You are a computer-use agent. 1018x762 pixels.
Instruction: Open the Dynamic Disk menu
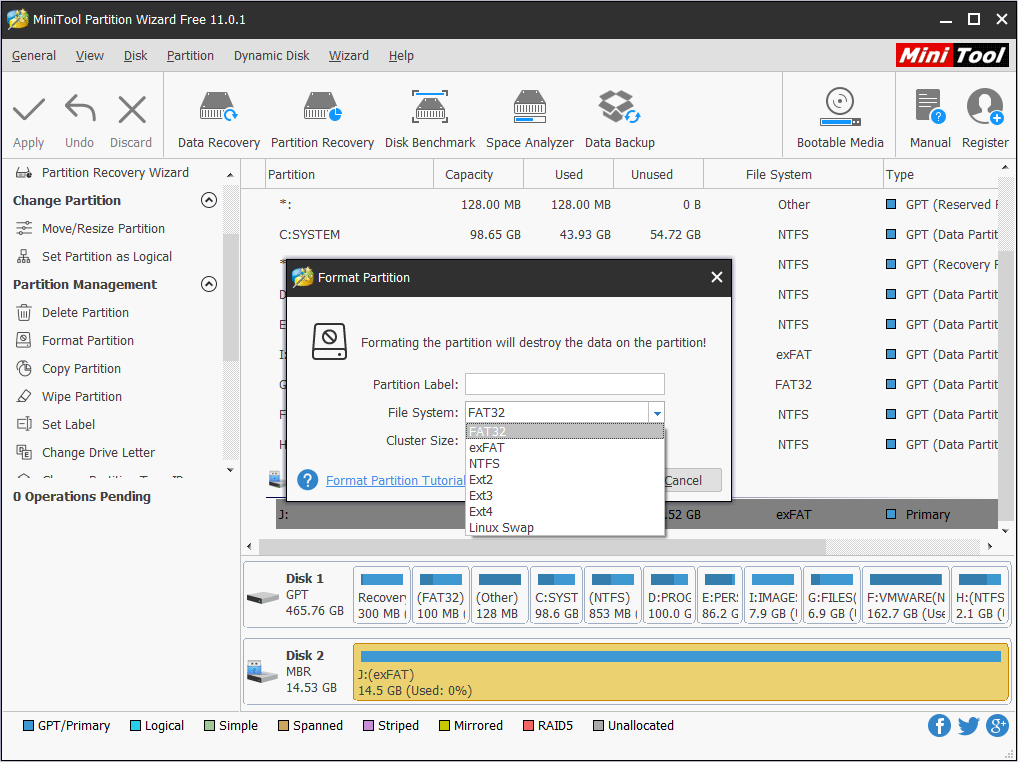271,56
